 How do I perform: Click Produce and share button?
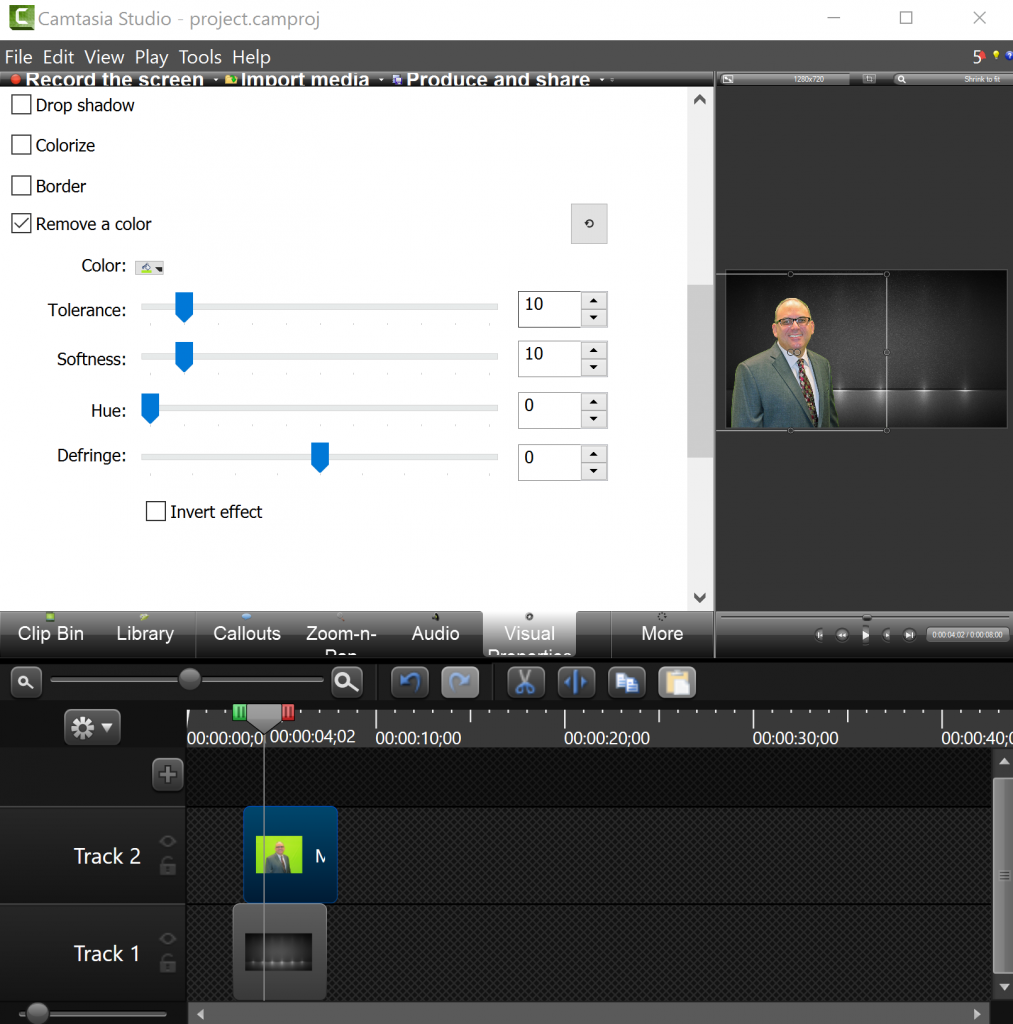(x=491, y=80)
